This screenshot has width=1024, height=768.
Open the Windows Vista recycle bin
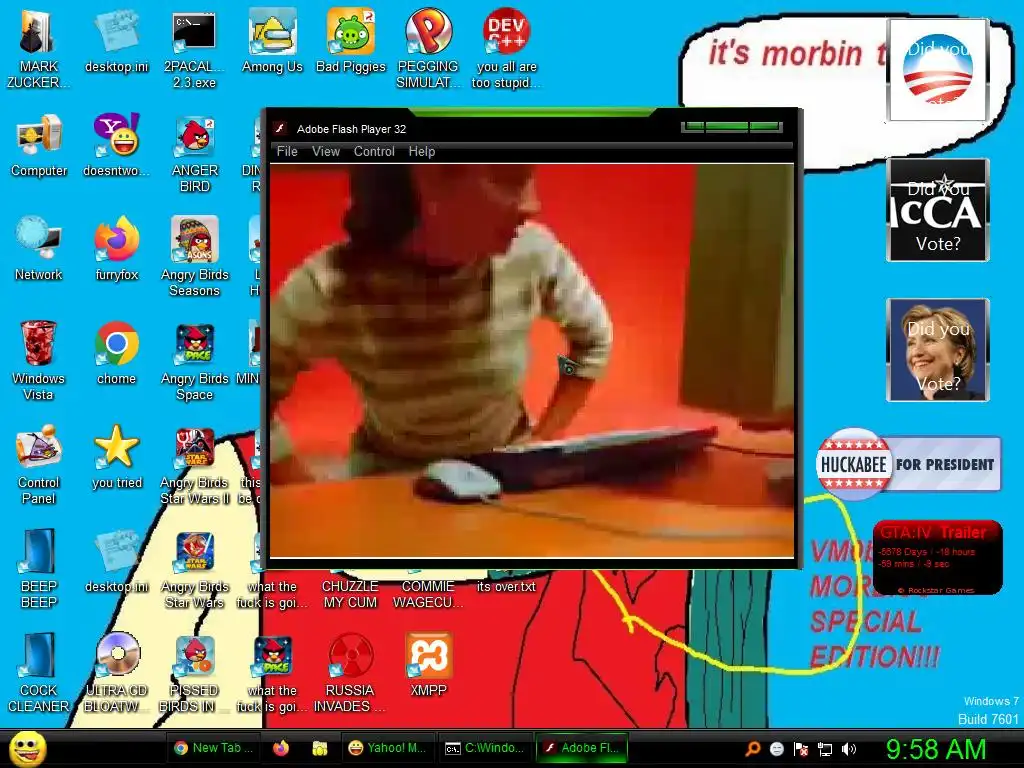[x=38, y=360]
